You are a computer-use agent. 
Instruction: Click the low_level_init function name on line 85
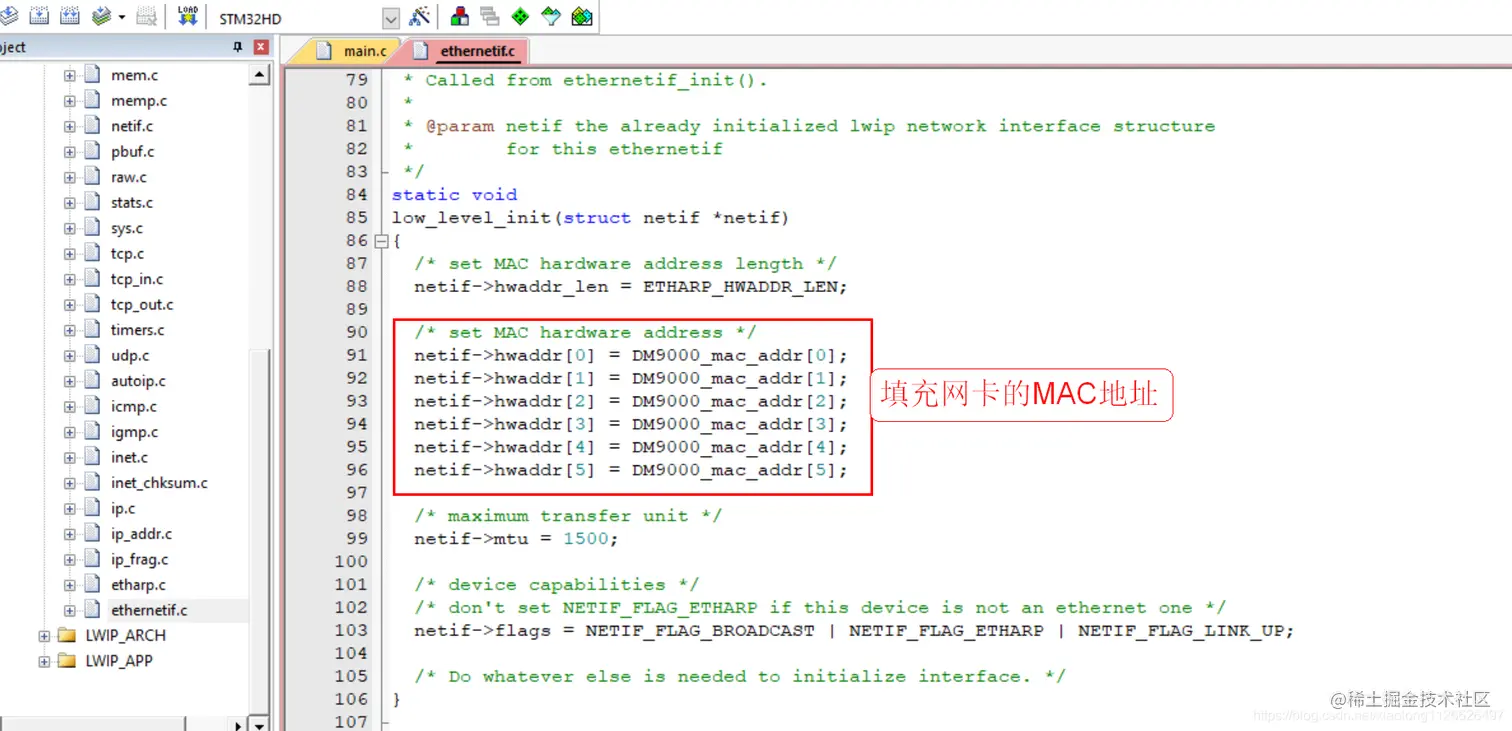click(472, 218)
